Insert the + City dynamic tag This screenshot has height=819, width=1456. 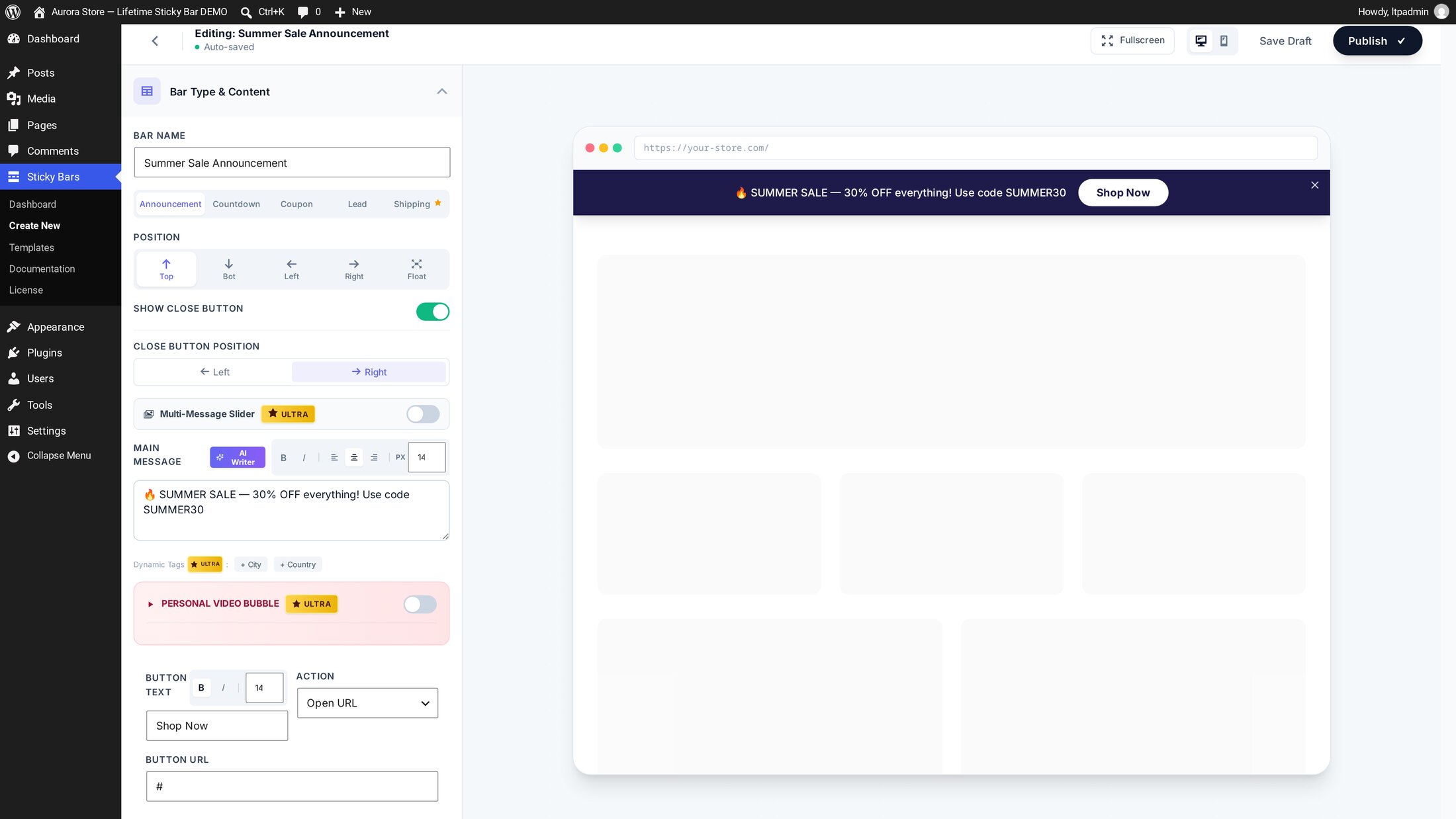pyautogui.click(x=251, y=565)
